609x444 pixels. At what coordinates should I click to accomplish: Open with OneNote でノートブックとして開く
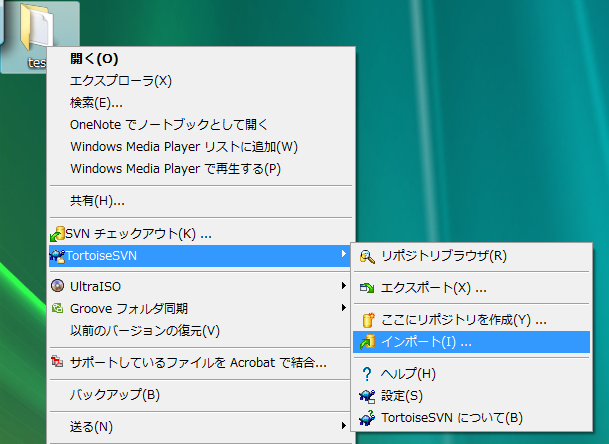click(201, 125)
